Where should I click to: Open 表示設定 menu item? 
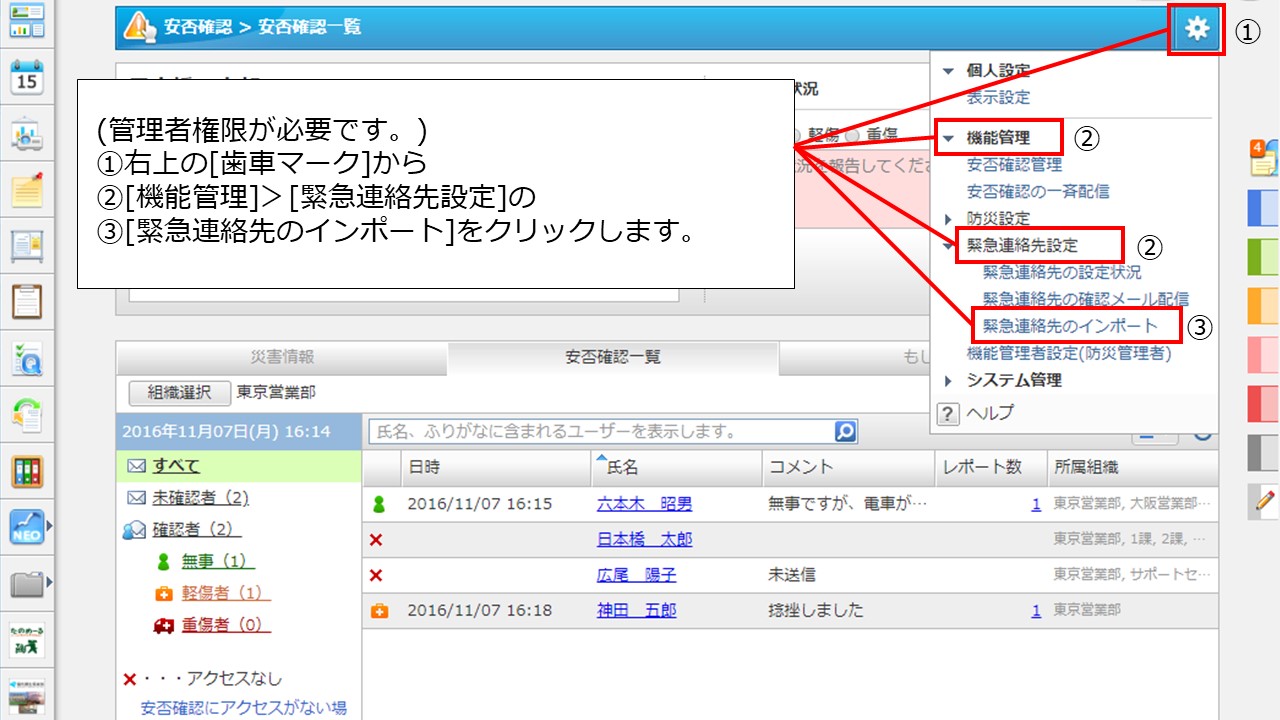(998, 98)
